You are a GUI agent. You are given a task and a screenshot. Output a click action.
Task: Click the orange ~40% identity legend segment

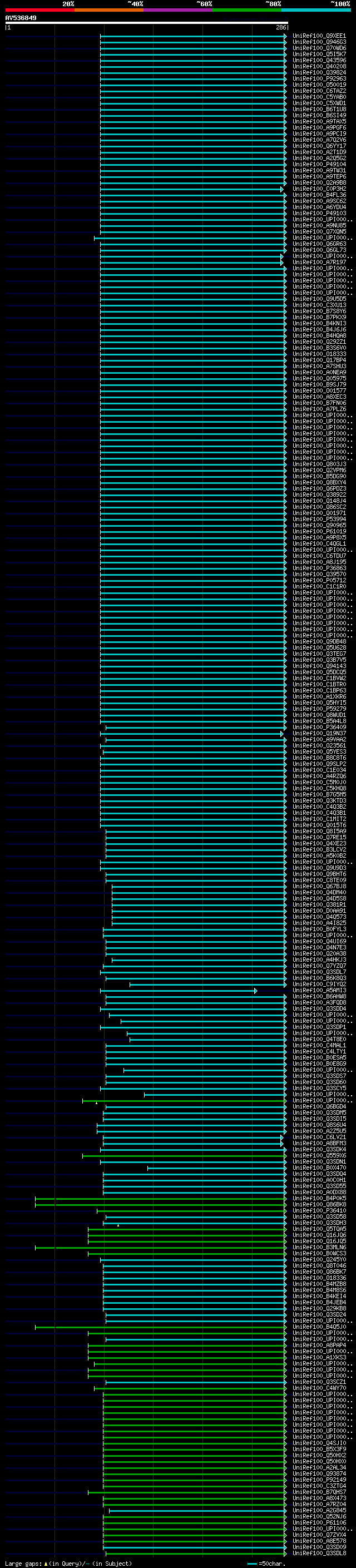pos(109,11)
